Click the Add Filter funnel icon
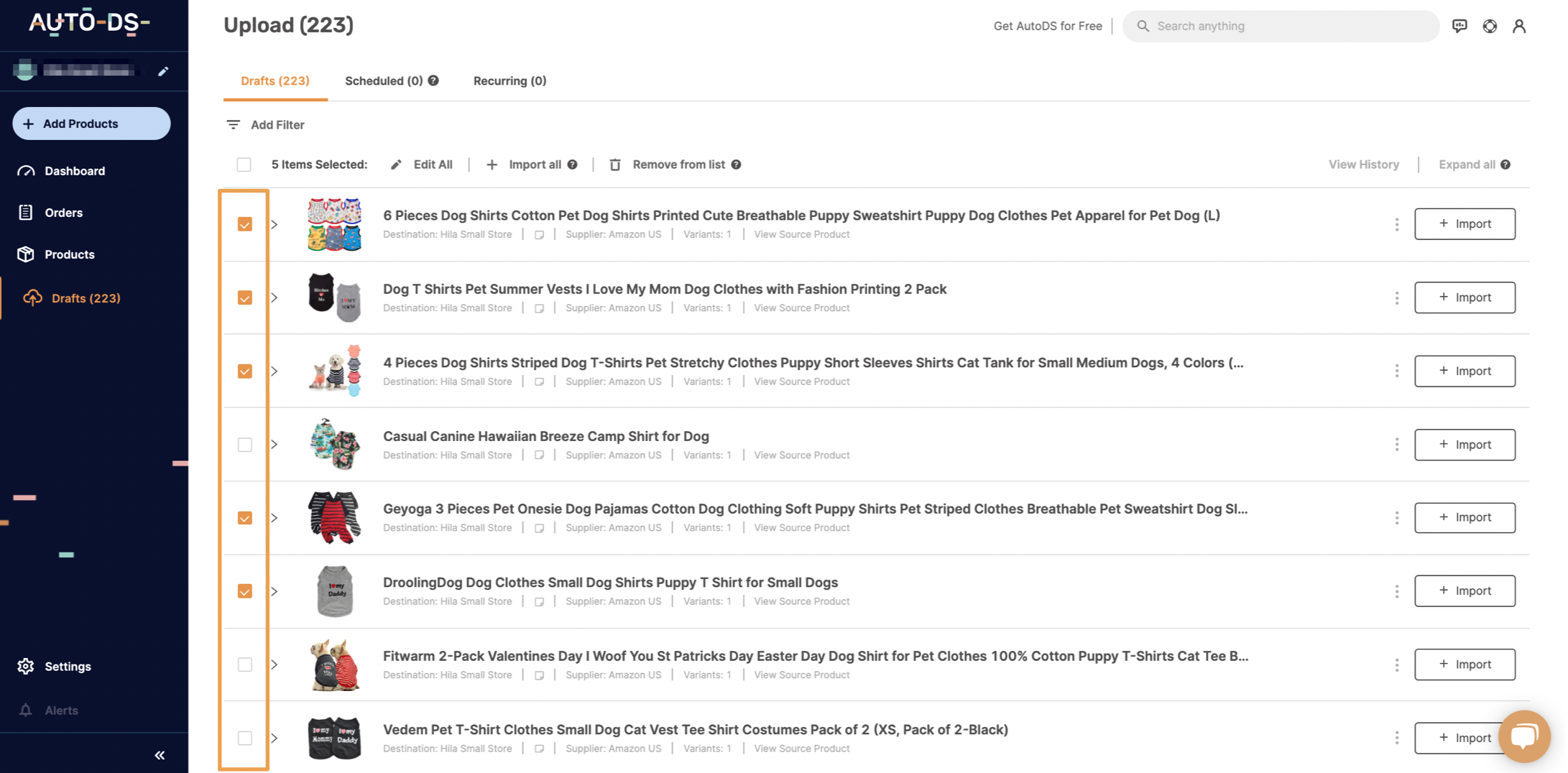 tap(233, 125)
